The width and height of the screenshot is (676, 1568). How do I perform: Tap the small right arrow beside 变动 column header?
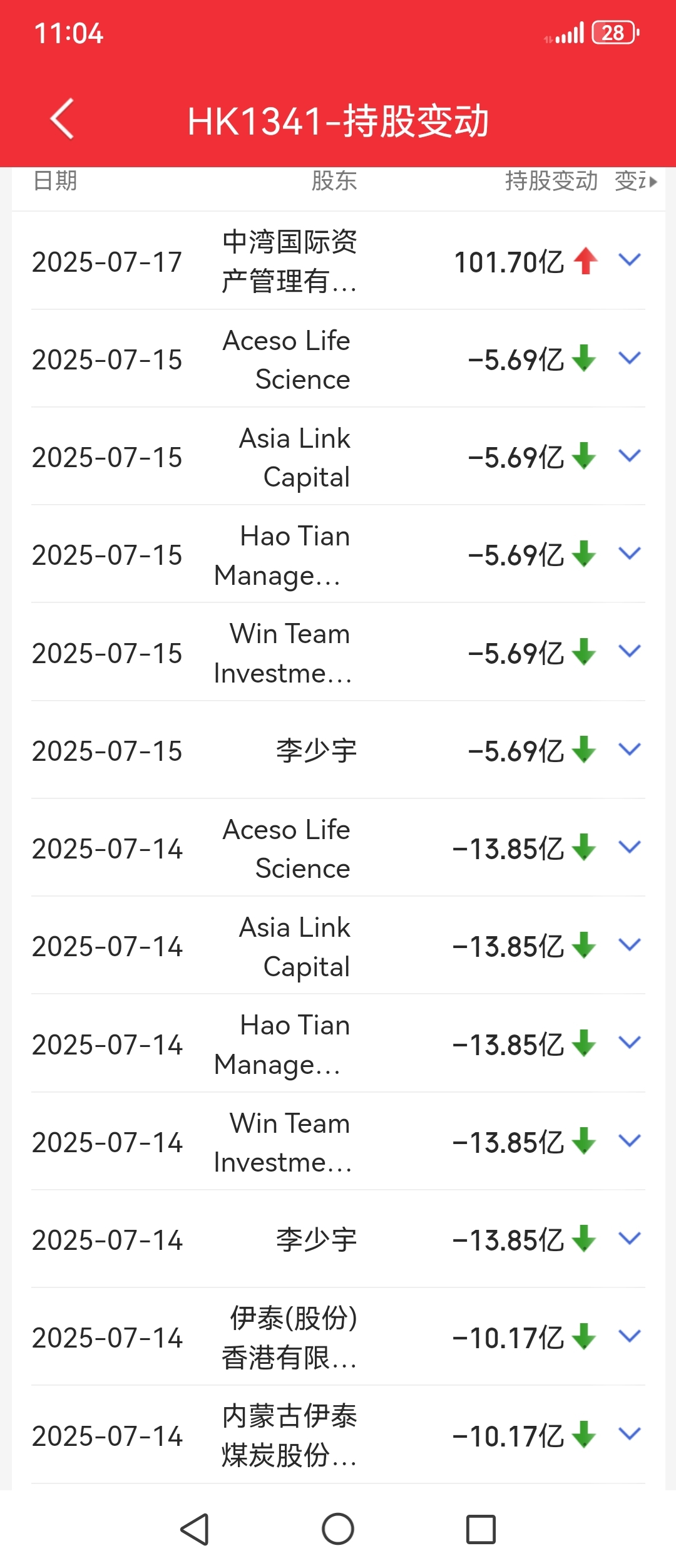click(653, 182)
